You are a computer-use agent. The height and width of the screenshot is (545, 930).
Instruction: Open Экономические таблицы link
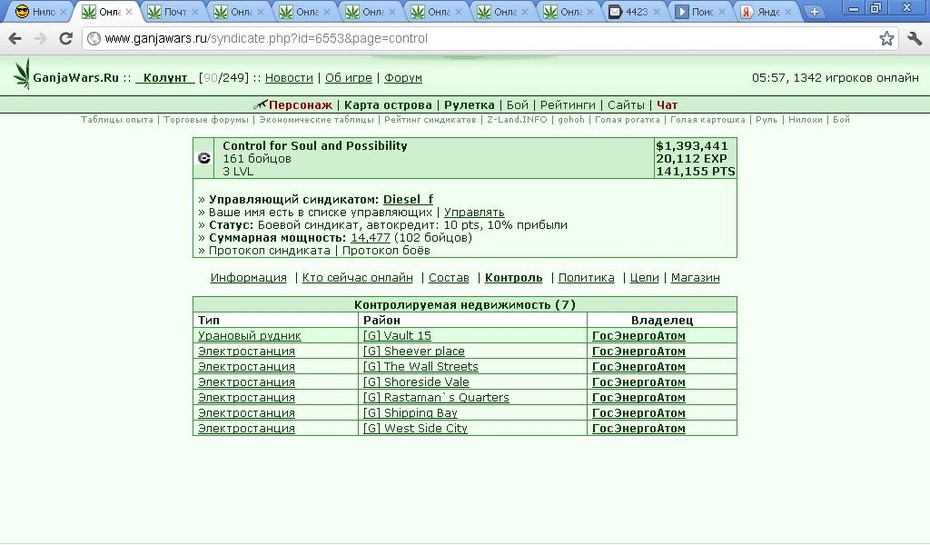tap(316, 120)
